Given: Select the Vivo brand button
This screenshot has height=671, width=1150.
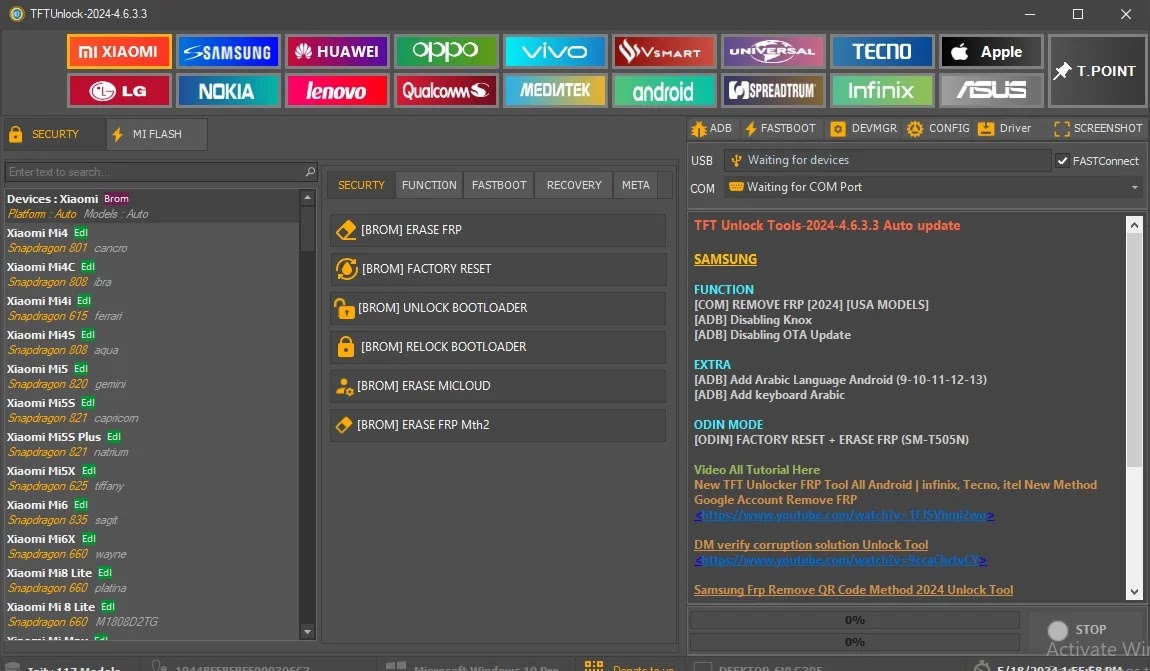Looking at the screenshot, I should point(555,51).
